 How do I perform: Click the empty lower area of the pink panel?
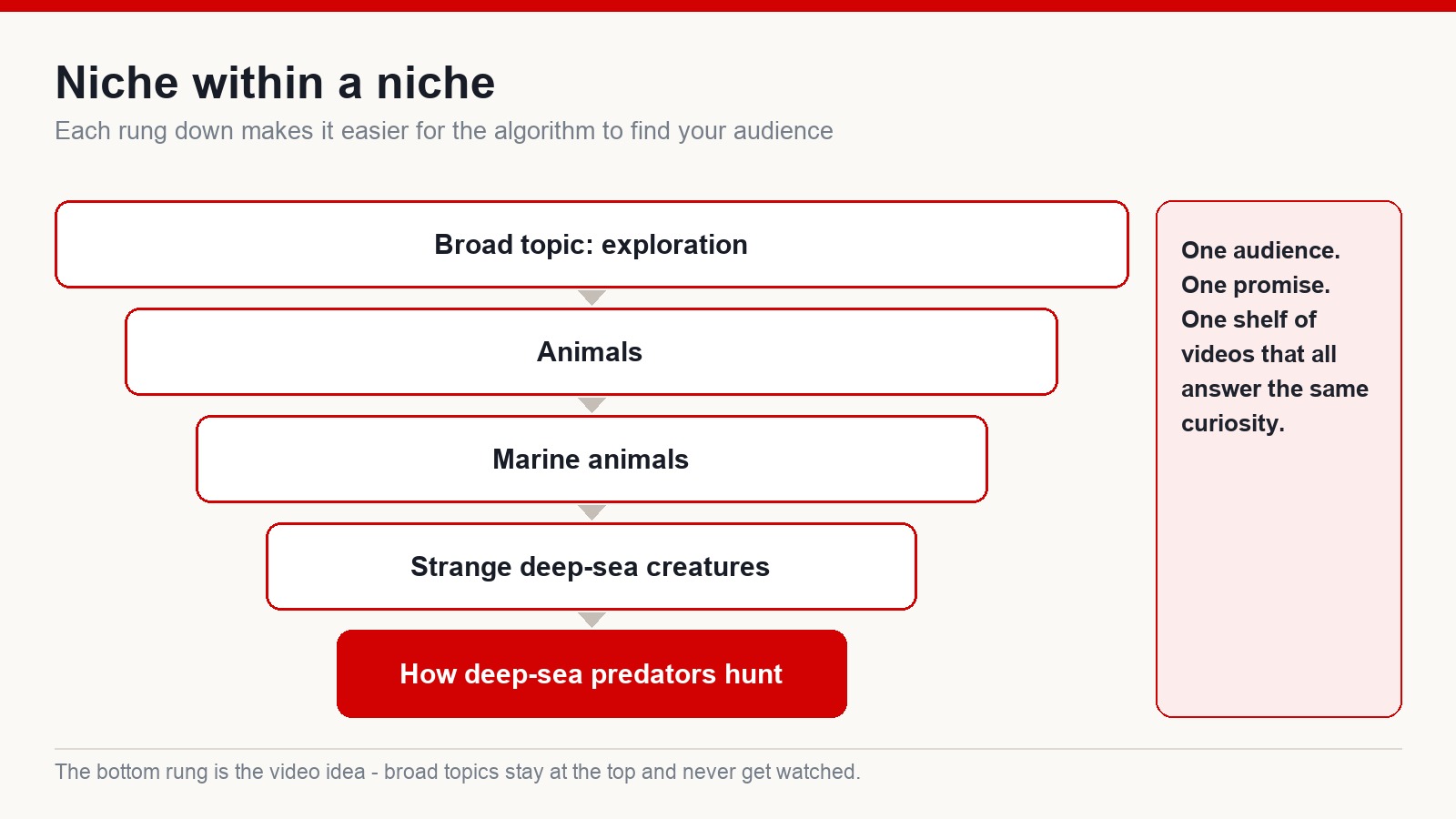click(x=1279, y=582)
